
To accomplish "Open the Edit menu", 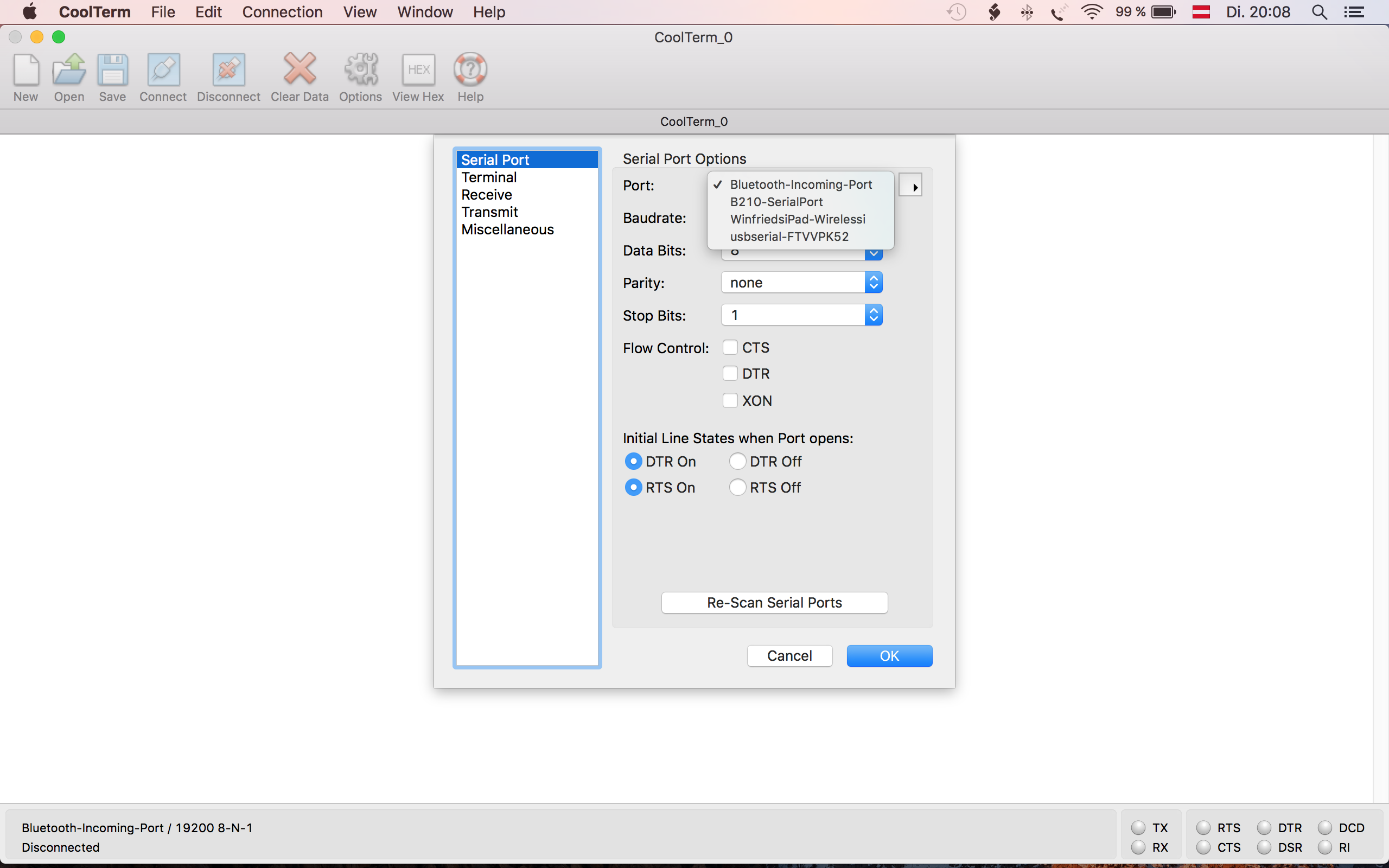I will (208, 12).
